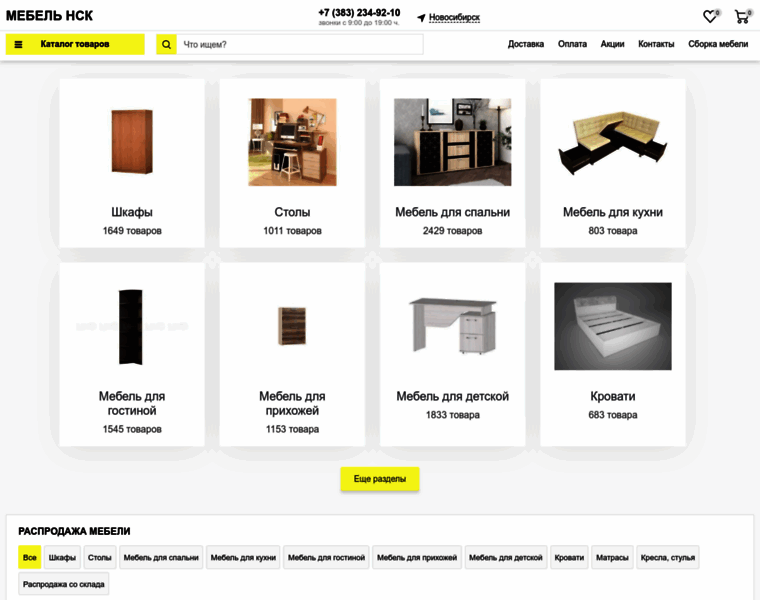Expand the Каталог товаров menu
Viewport: 760px width, 600px height.
[75, 44]
